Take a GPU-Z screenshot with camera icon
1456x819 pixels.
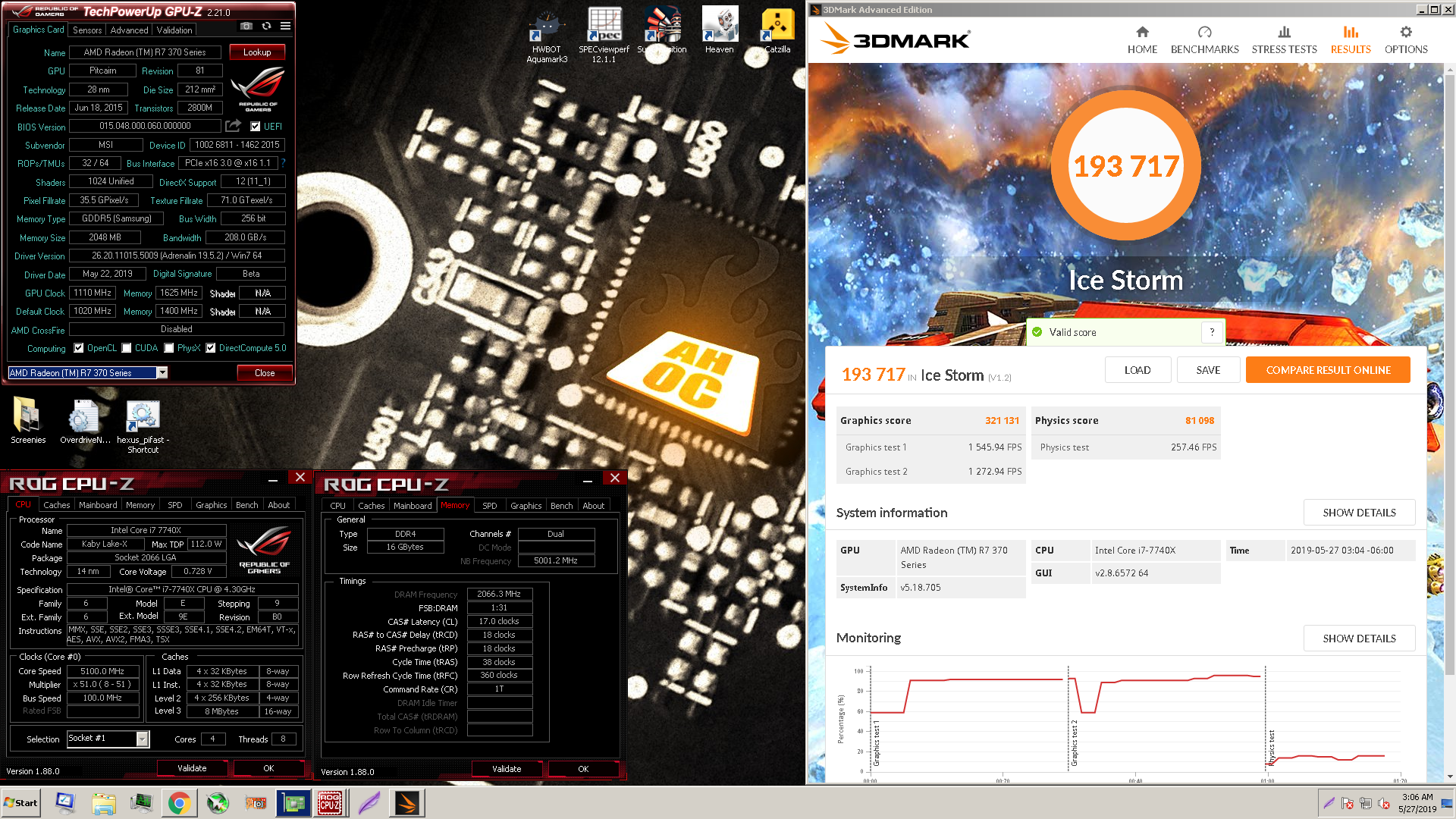tap(246, 27)
